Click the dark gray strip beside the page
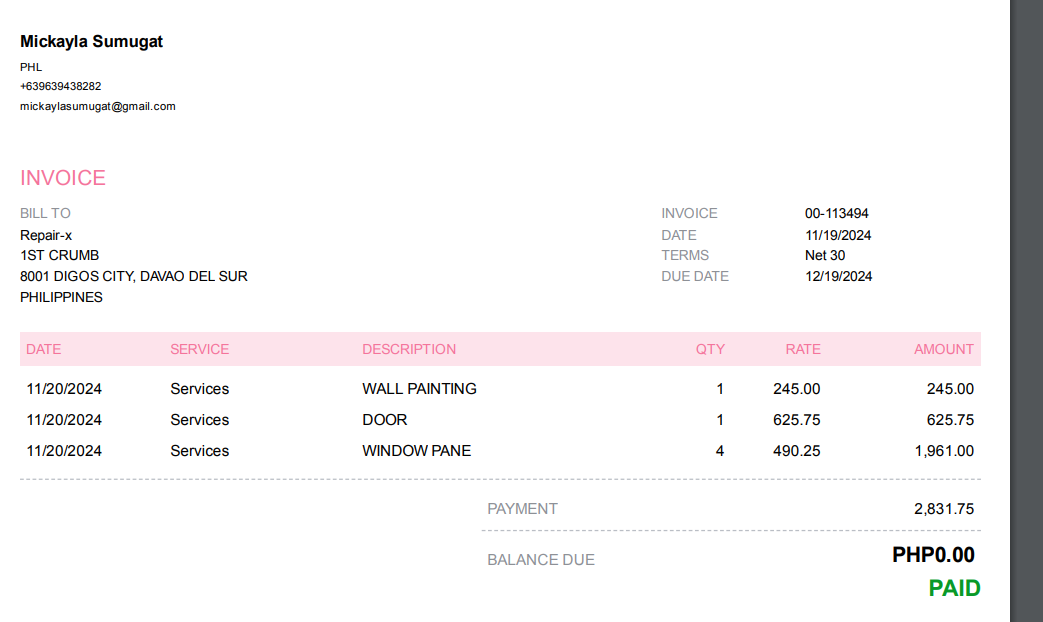1043x622 pixels. click(x=1026, y=300)
